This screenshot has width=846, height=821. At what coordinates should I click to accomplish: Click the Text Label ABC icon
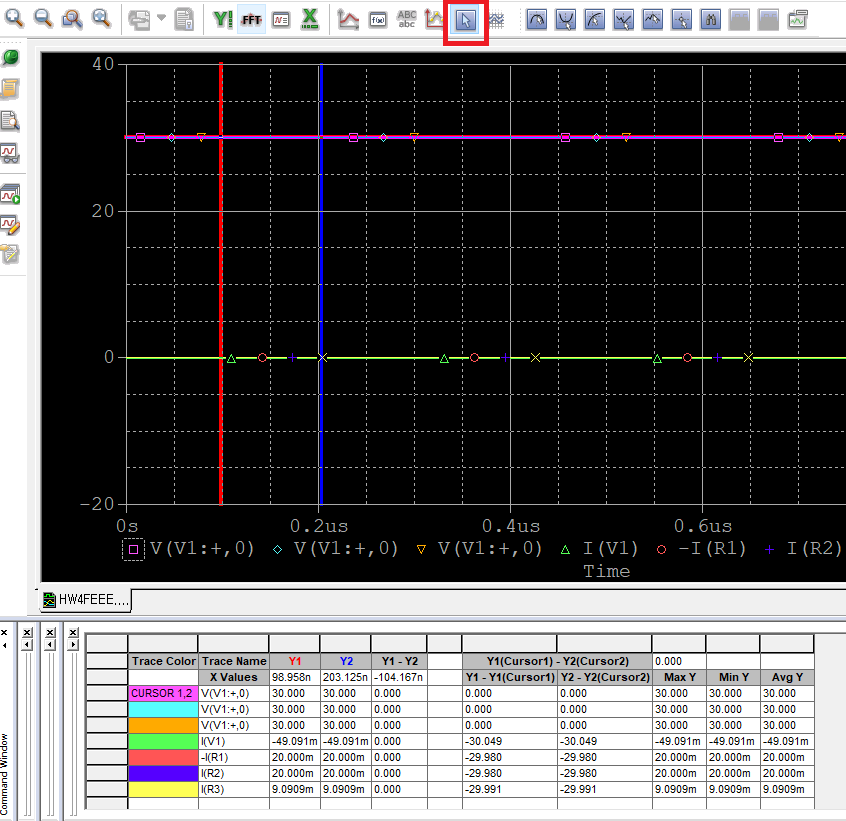(407, 19)
